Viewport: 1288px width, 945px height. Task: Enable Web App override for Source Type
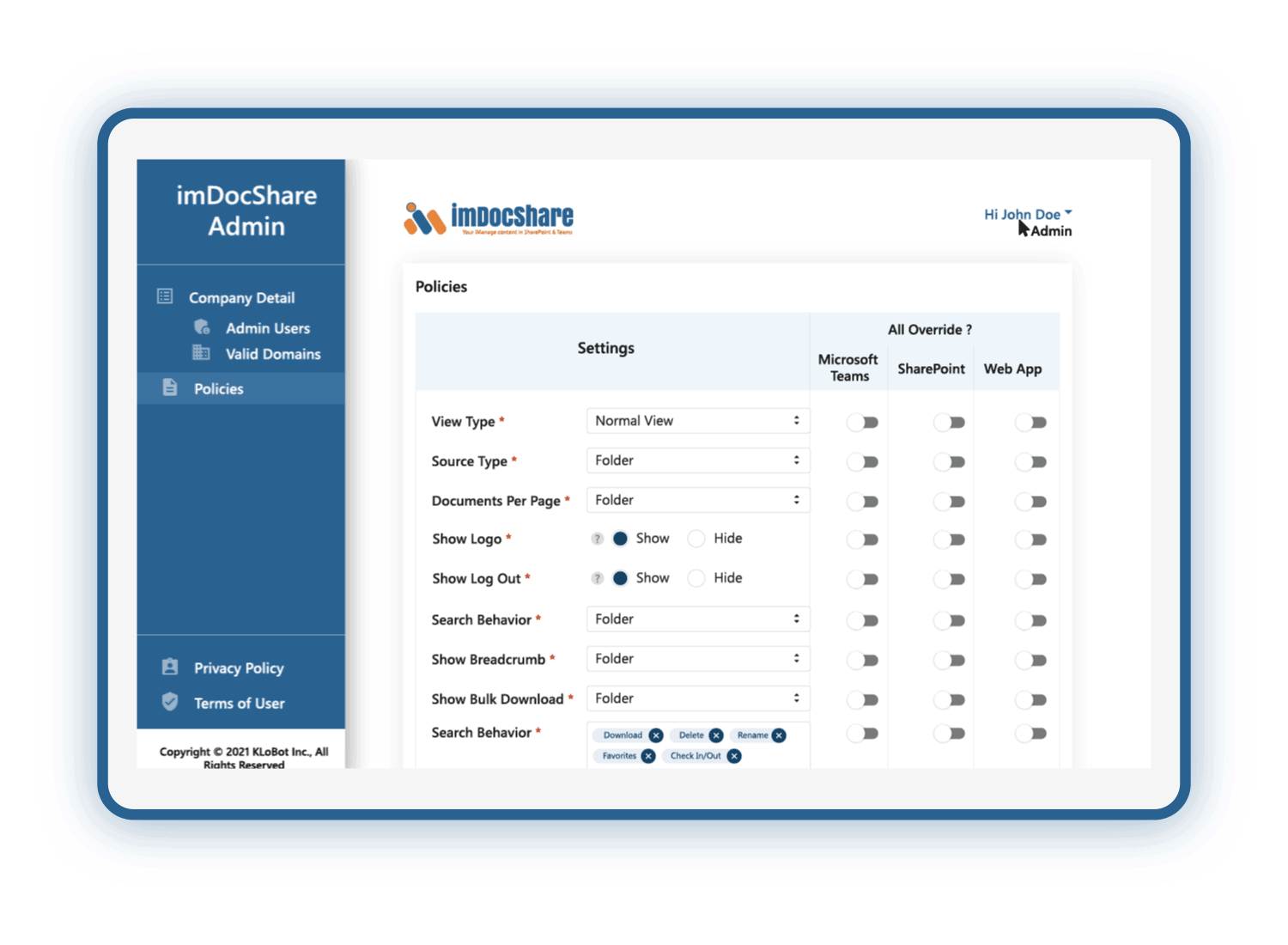coord(1030,461)
